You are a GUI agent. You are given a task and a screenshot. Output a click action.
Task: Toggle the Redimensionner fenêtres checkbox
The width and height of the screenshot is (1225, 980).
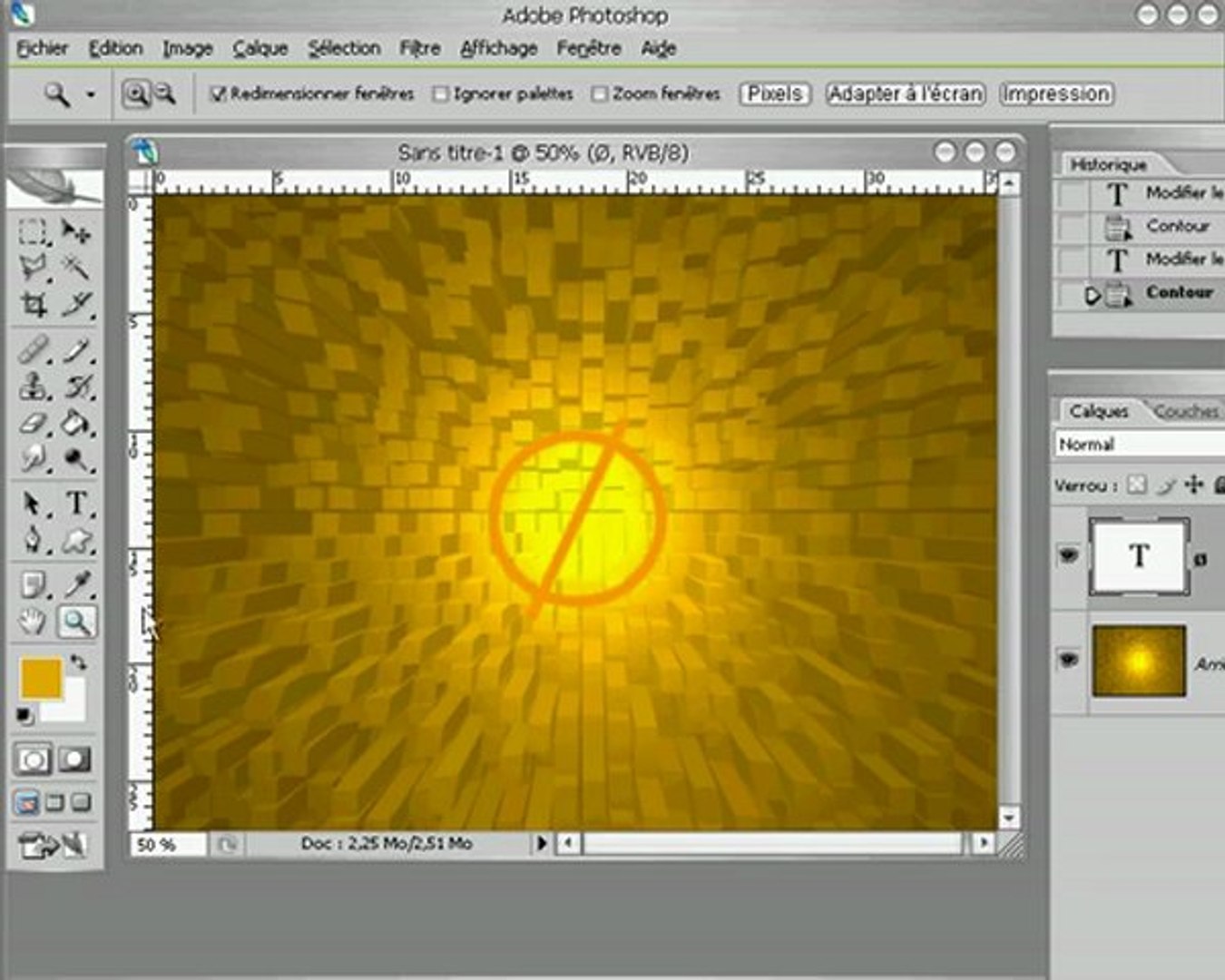218,93
